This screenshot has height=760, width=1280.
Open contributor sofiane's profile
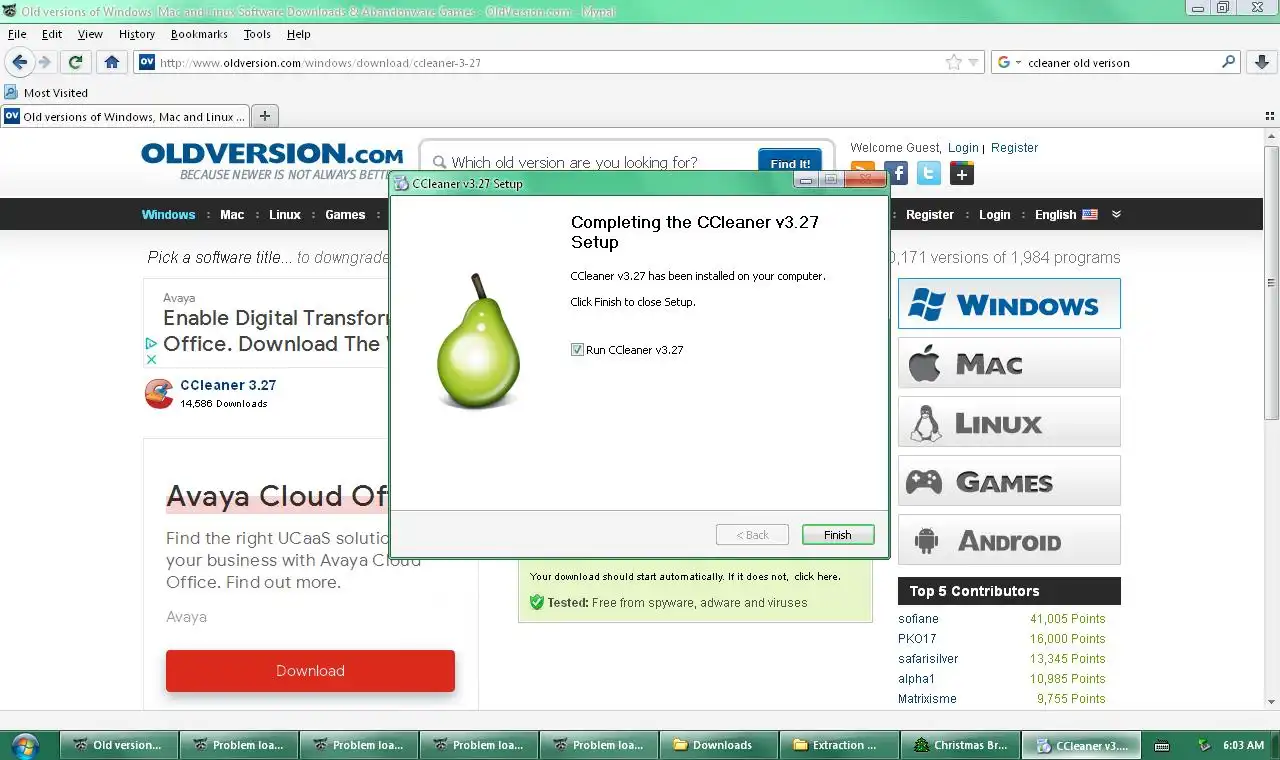[x=918, y=619]
